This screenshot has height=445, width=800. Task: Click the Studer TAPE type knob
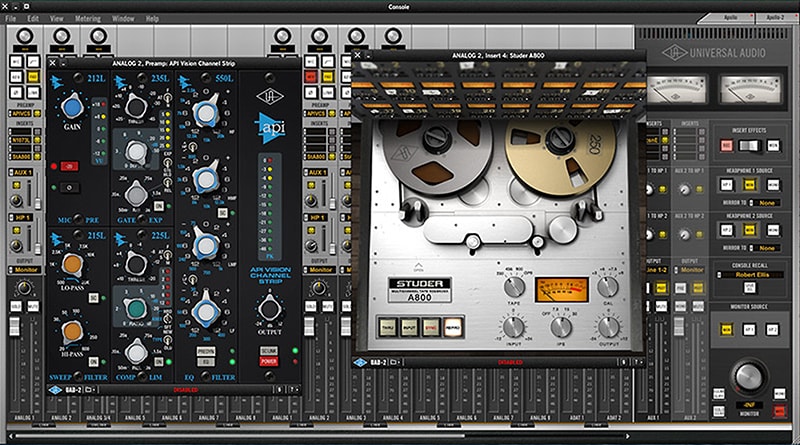click(514, 287)
